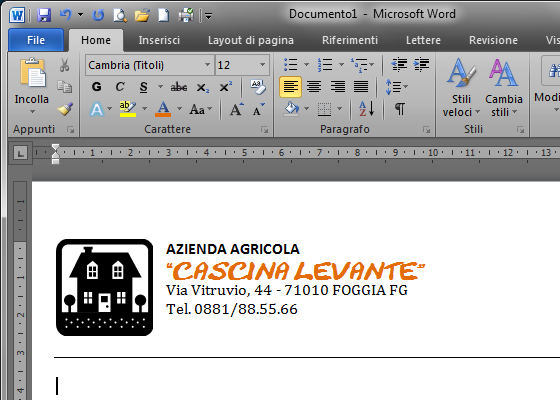Expand the borders dropdown arrow
The width and height of the screenshot is (560, 400).
coord(340,109)
